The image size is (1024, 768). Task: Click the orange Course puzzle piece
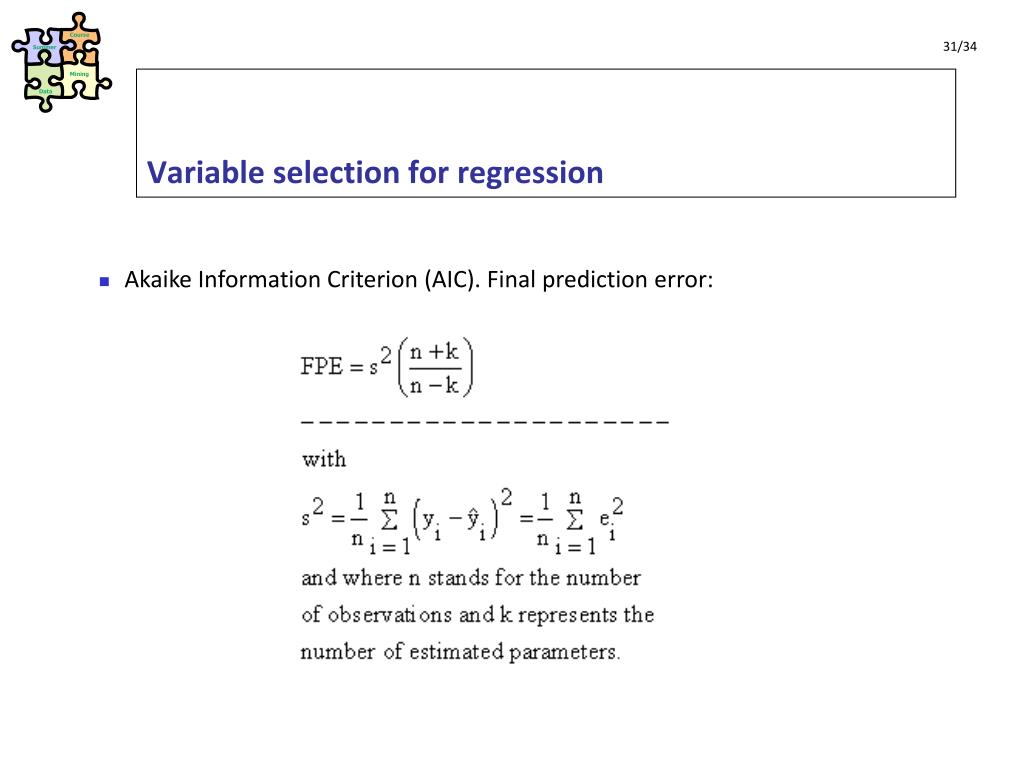[81, 38]
